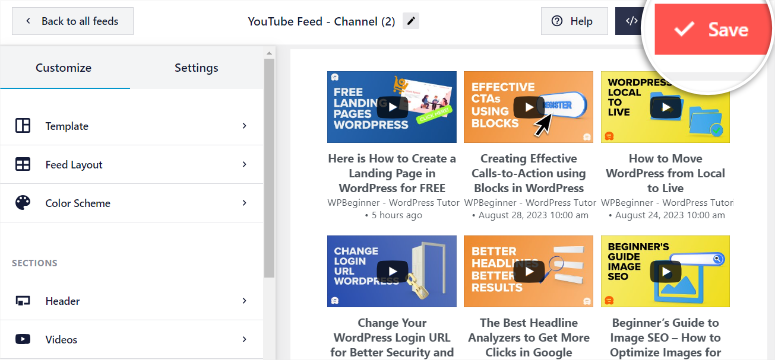Expand the Videos section chevron
The height and width of the screenshot is (360, 775).
click(x=244, y=339)
